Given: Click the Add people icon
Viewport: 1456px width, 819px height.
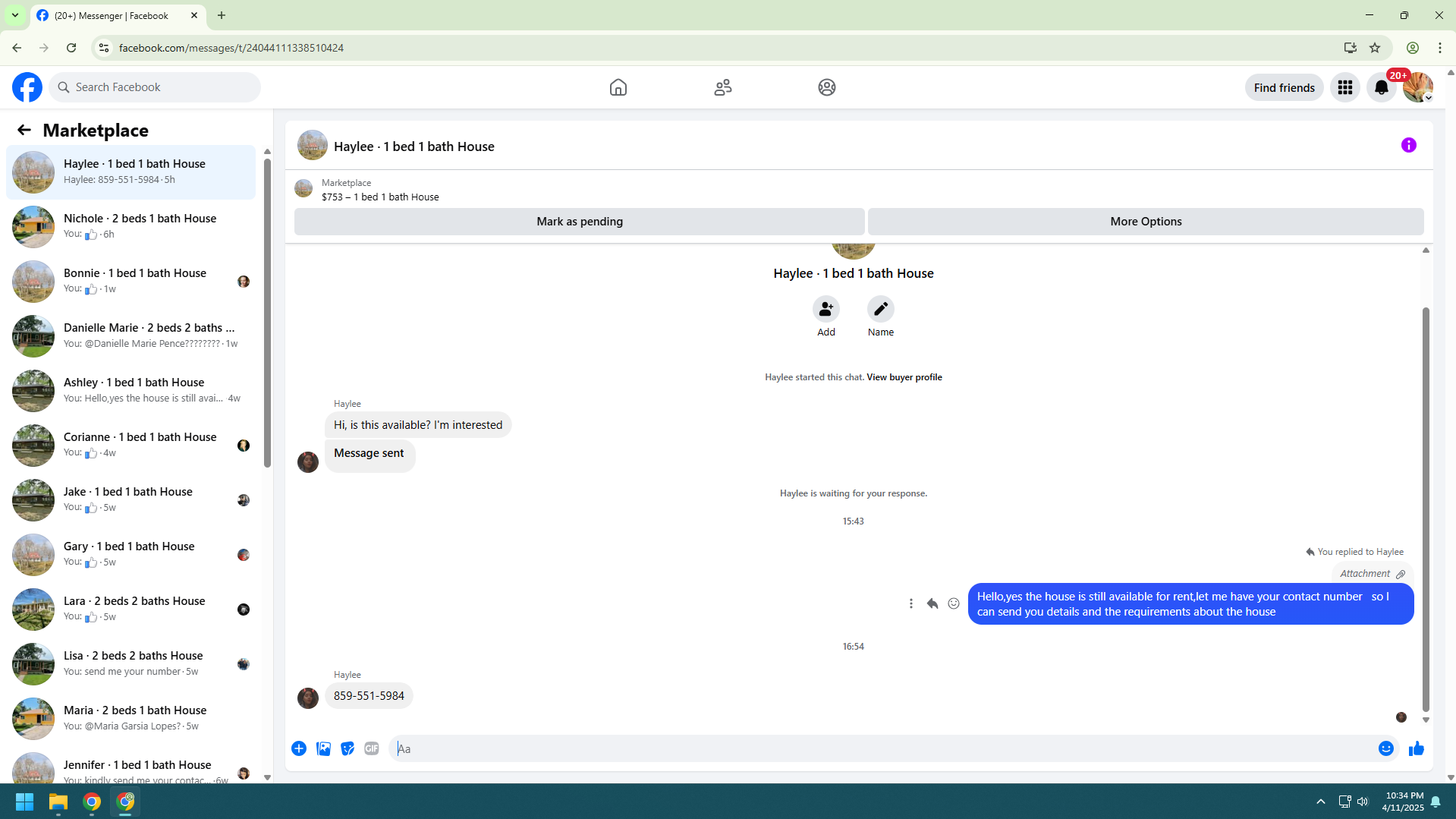Looking at the screenshot, I should [x=826, y=309].
